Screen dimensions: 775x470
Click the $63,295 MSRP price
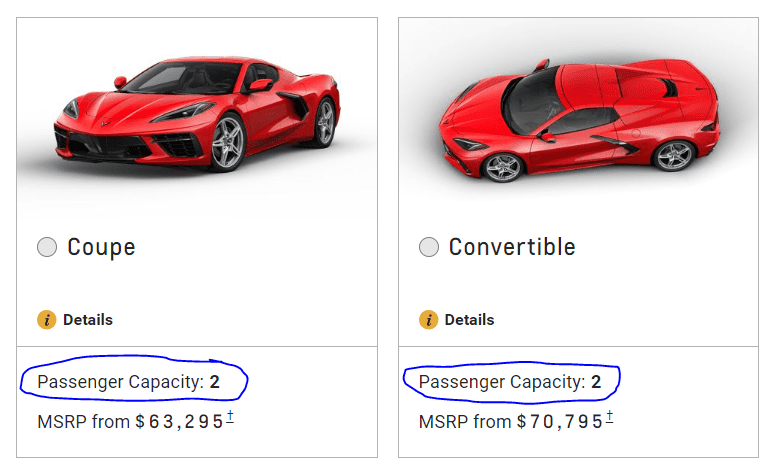[180, 422]
